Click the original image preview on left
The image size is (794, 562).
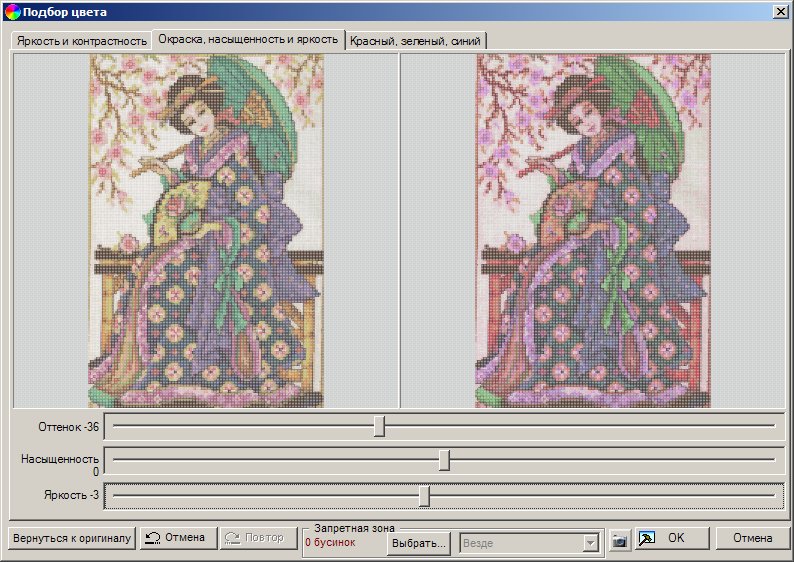tap(206, 230)
